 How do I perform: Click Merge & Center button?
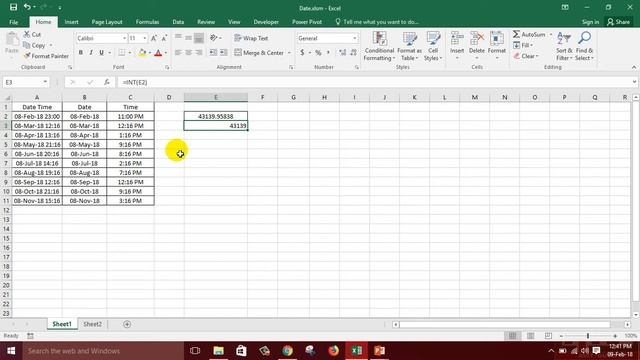[x=259, y=53]
